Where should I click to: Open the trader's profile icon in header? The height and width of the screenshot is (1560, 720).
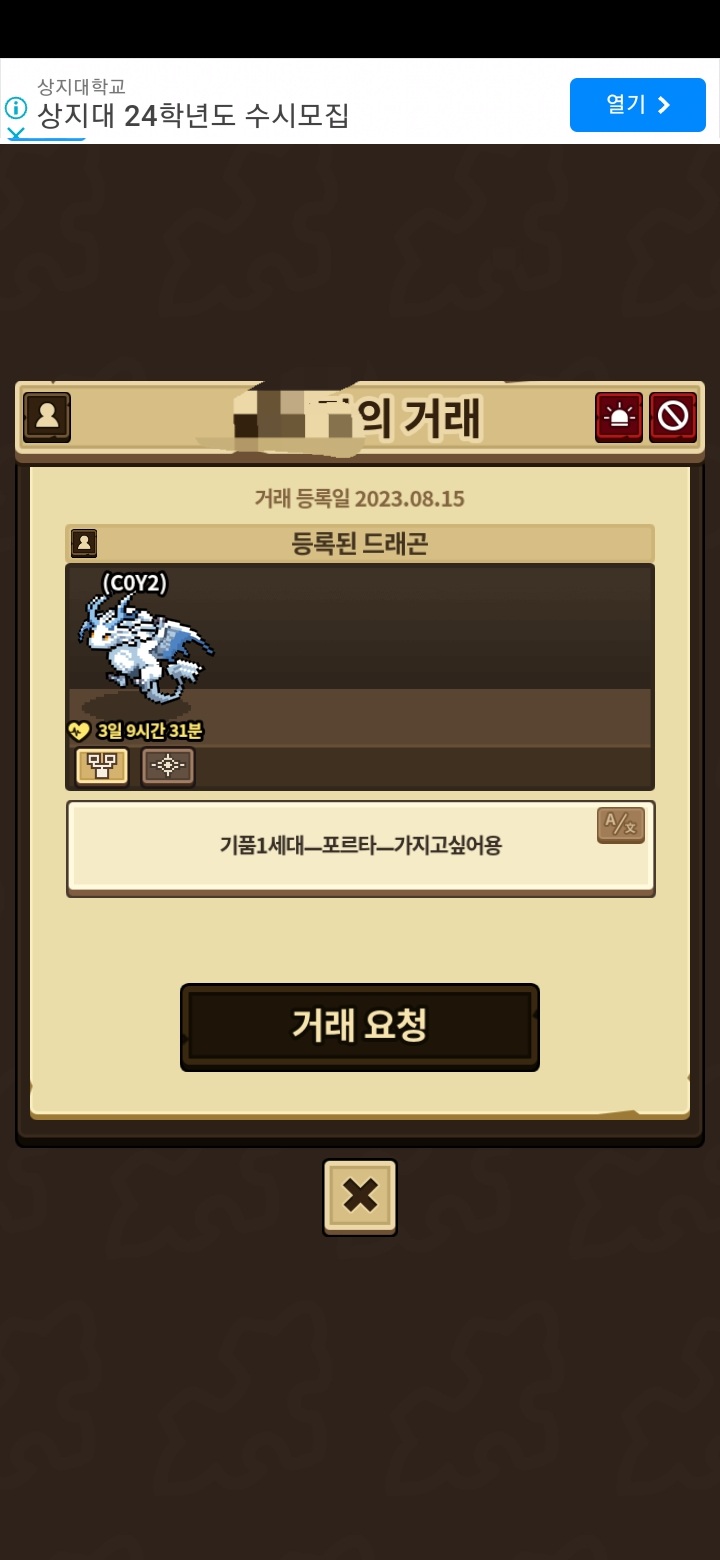pyautogui.click(x=46, y=416)
